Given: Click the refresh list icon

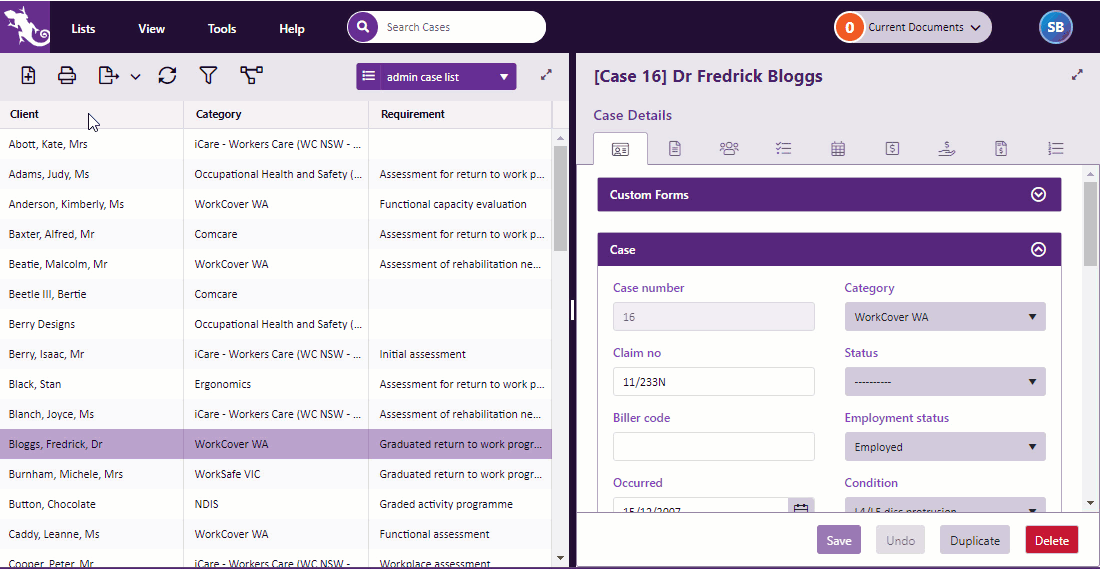Looking at the screenshot, I should pyautogui.click(x=167, y=75).
